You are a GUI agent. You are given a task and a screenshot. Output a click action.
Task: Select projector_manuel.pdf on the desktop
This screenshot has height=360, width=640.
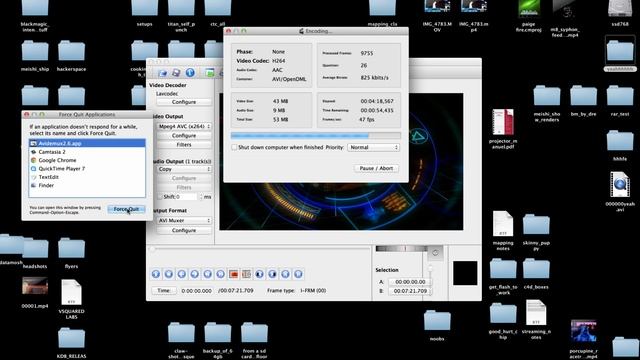[x=503, y=122]
